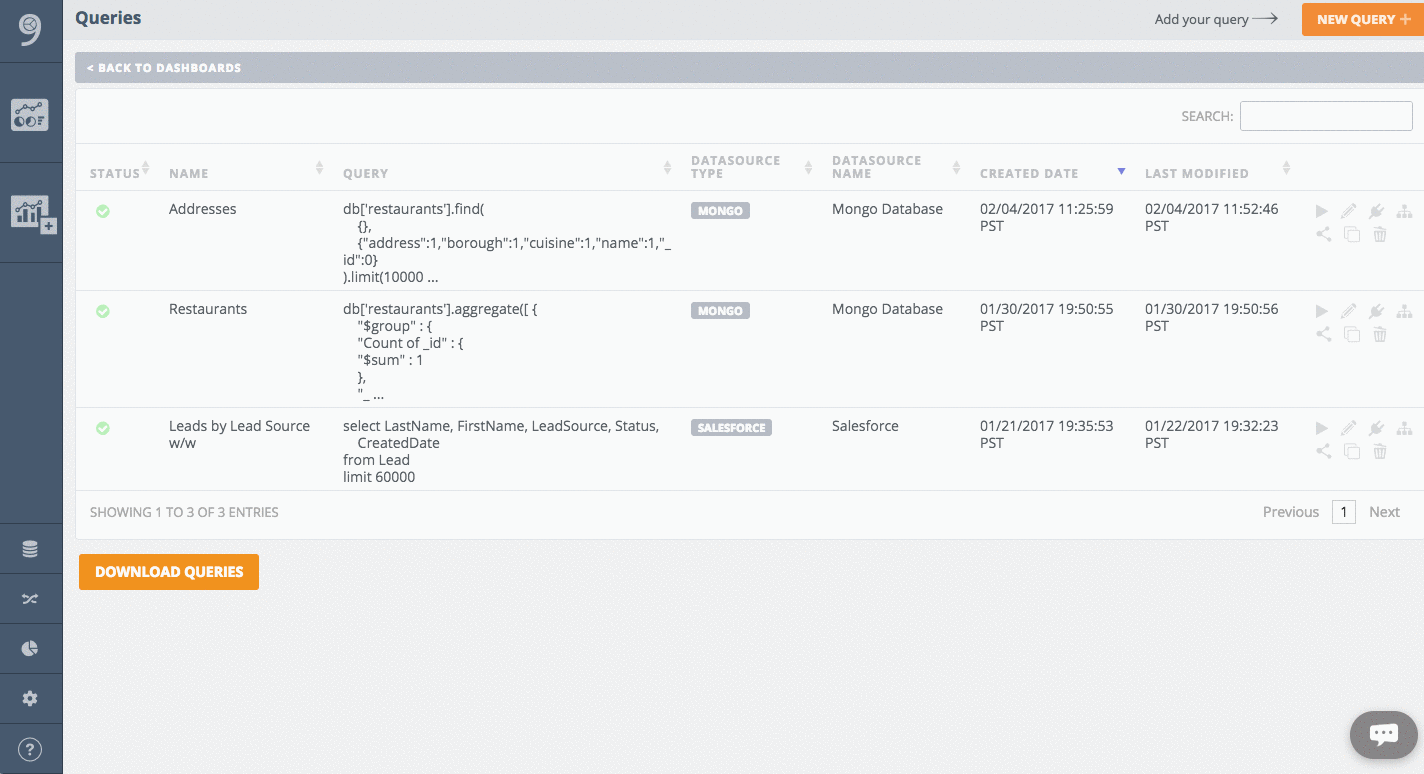The width and height of the screenshot is (1424, 774).
Task: Click the NEW QUERY button
Action: click(1363, 19)
